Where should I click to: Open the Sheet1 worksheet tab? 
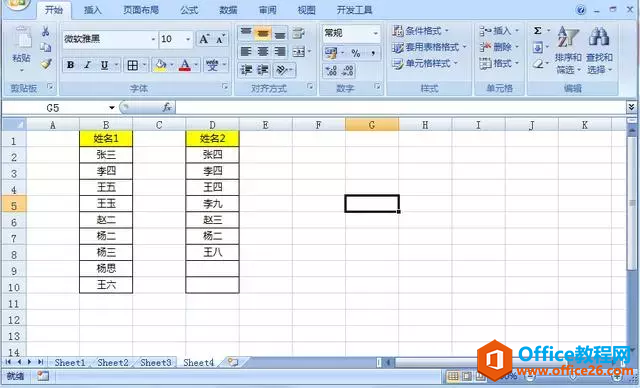(x=70, y=362)
